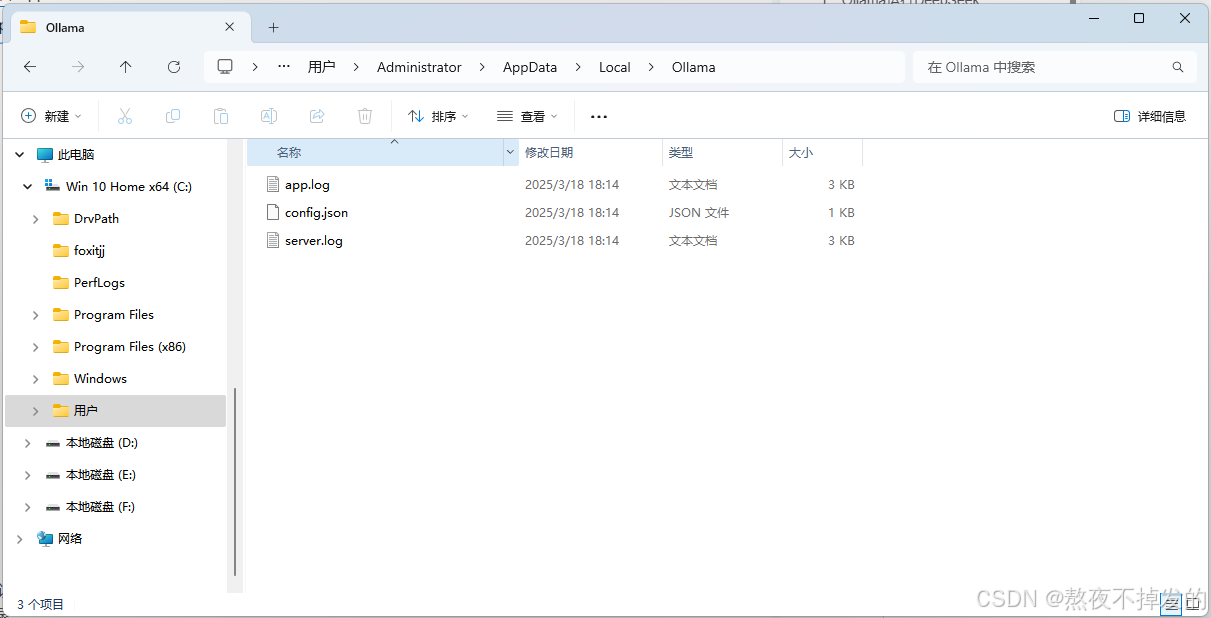
Task: Click Administrator in the address breadcrumb
Action: click(x=419, y=67)
